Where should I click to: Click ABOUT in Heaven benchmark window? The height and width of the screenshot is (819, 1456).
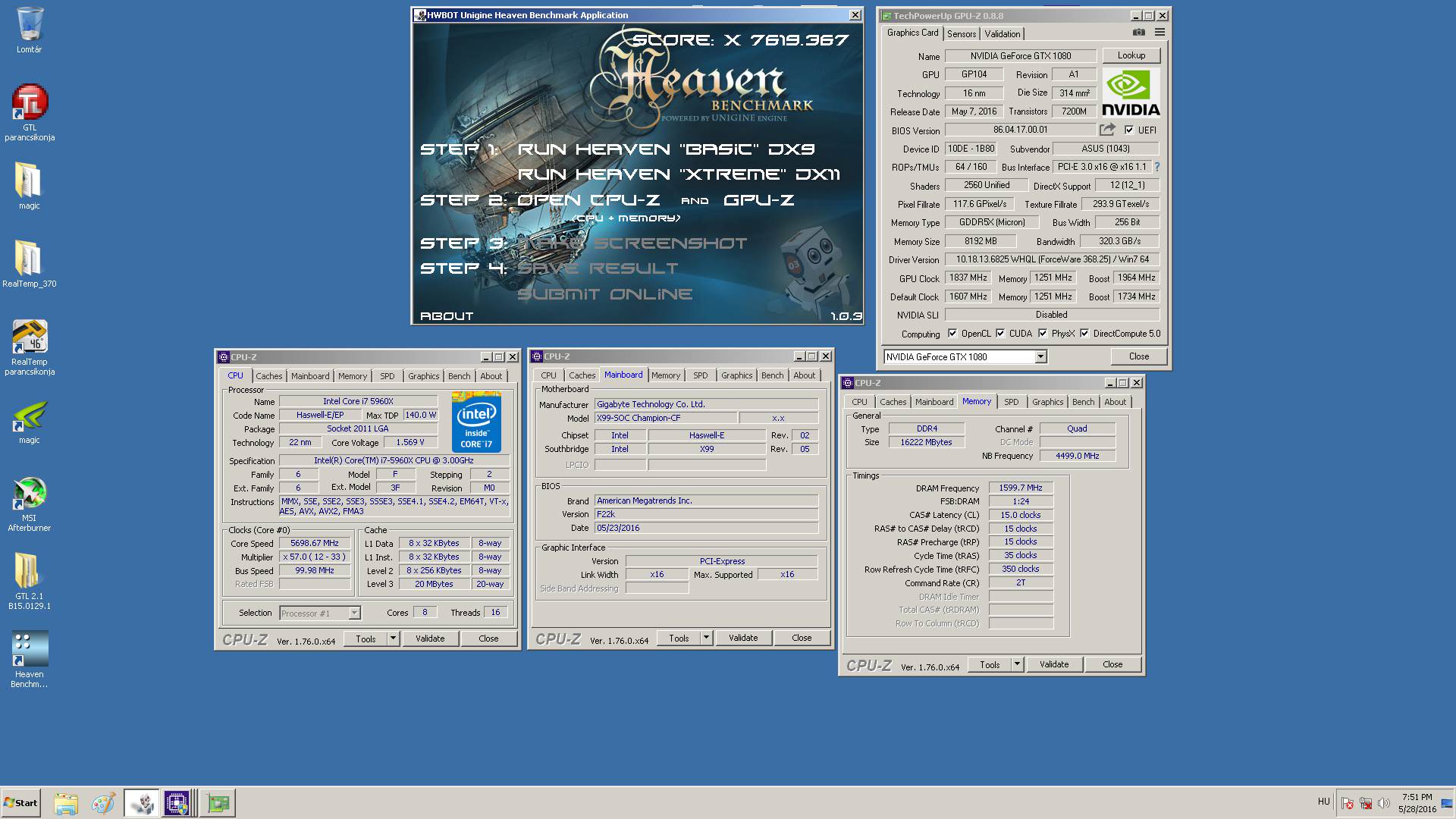click(447, 316)
